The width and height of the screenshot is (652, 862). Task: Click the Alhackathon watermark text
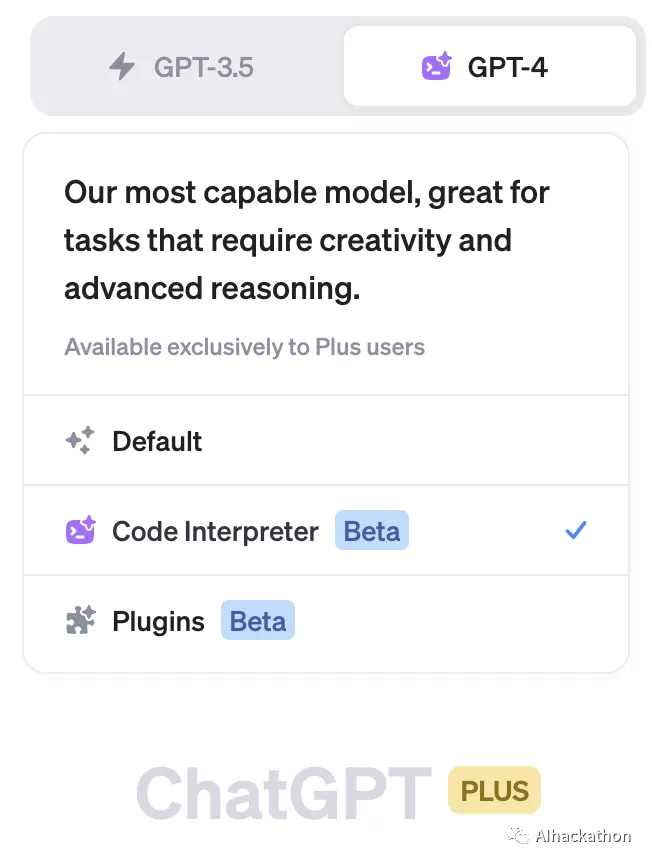pos(583,836)
